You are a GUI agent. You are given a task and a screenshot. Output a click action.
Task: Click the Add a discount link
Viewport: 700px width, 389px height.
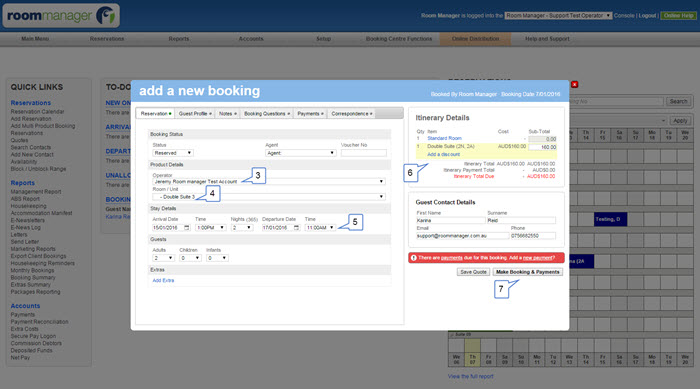[443, 155]
